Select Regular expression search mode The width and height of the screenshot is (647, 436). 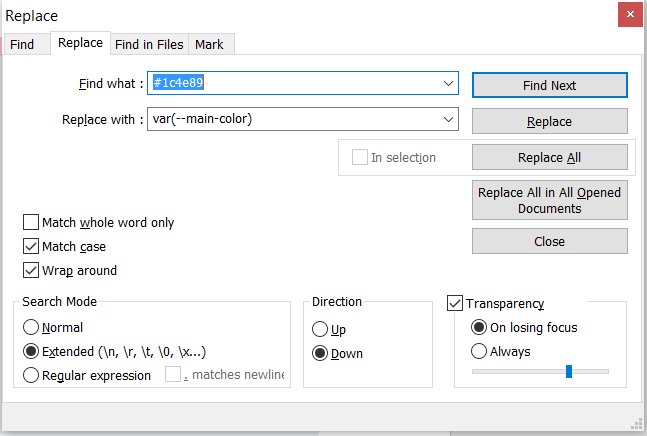coord(31,375)
